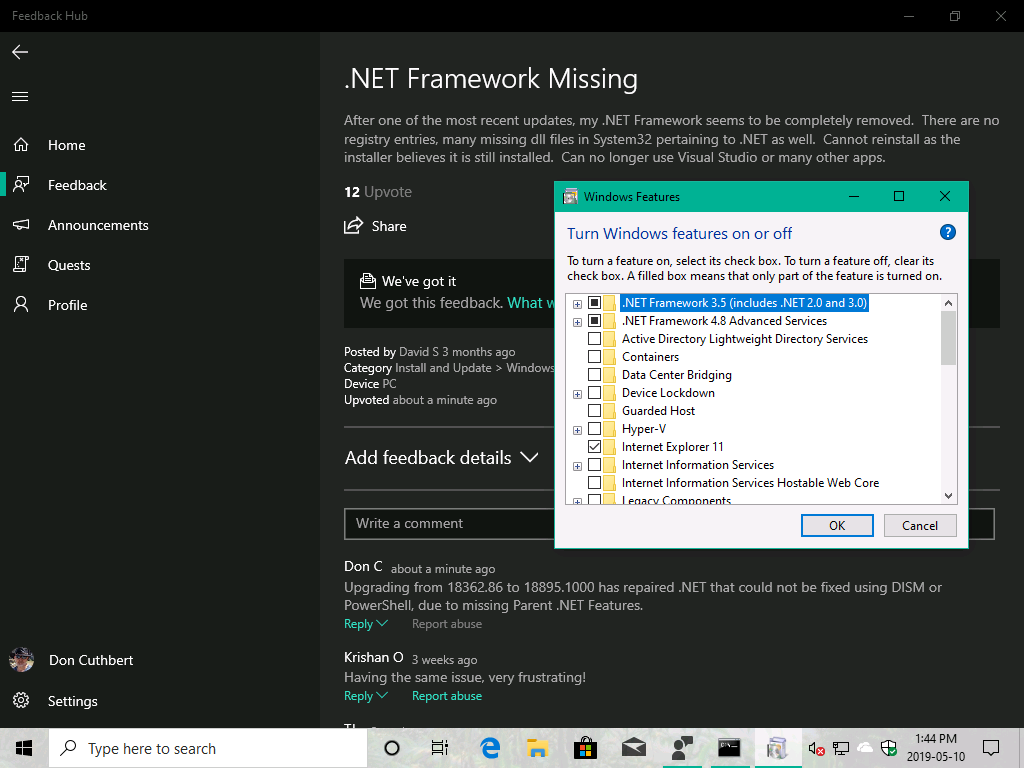Expand the Internet Information Services node
1024x768 pixels.
(577, 466)
